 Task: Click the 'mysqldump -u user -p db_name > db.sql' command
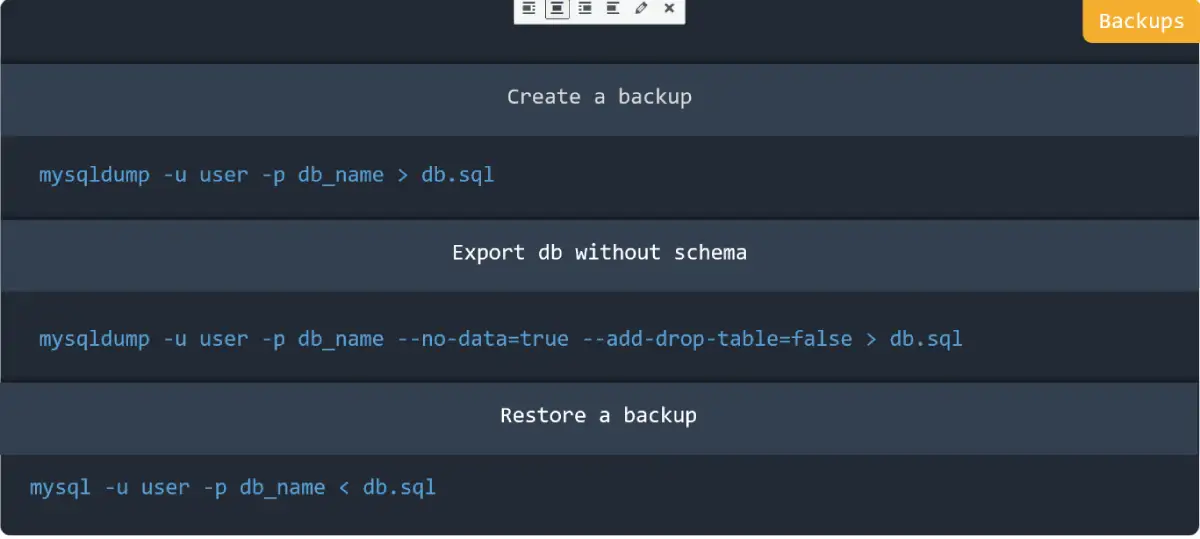point(266,175)
